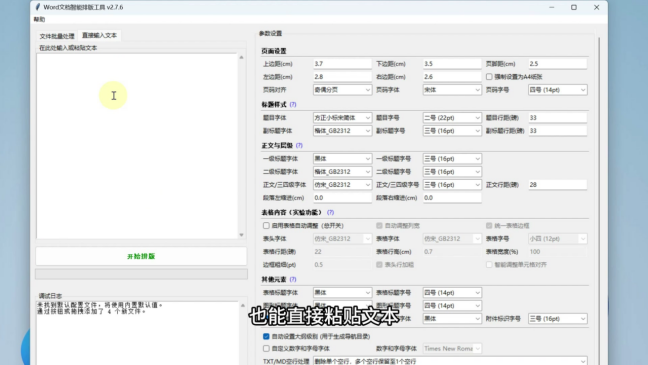The height and width of the screenshot is (365, 648).
Task: Click the 上边距(cm) field showing 3.7
Action: (342, 64)
